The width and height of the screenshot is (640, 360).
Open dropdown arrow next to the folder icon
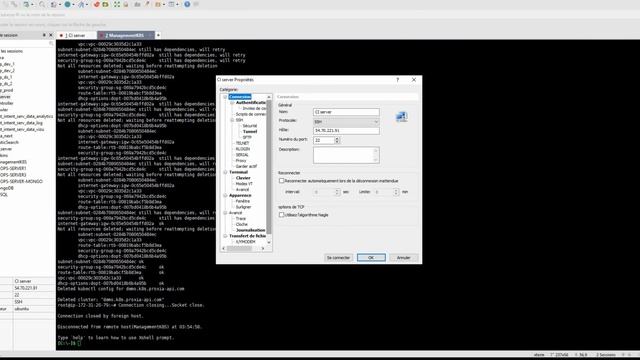pyautogui.click(x=163, y=4)
